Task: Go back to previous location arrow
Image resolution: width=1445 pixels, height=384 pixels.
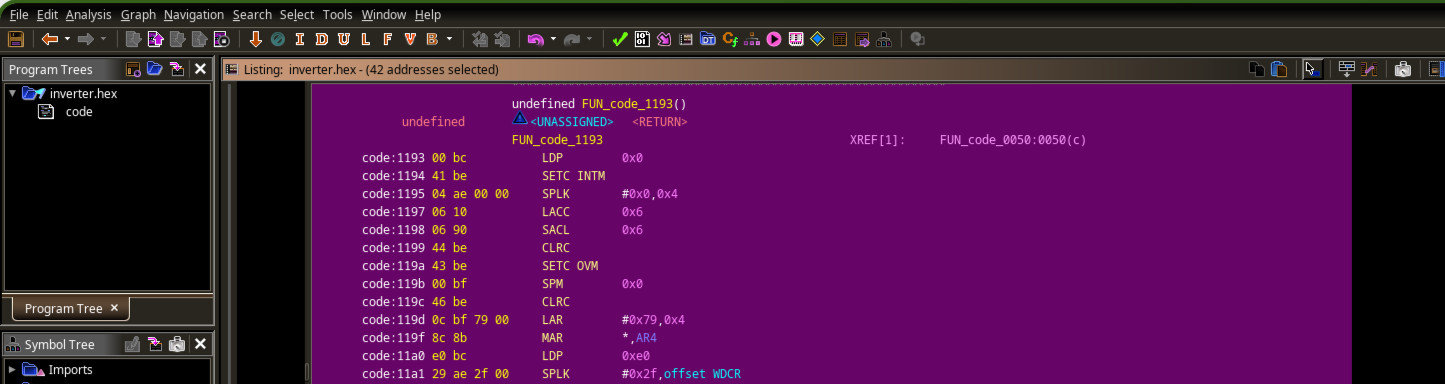Action: 49,39
